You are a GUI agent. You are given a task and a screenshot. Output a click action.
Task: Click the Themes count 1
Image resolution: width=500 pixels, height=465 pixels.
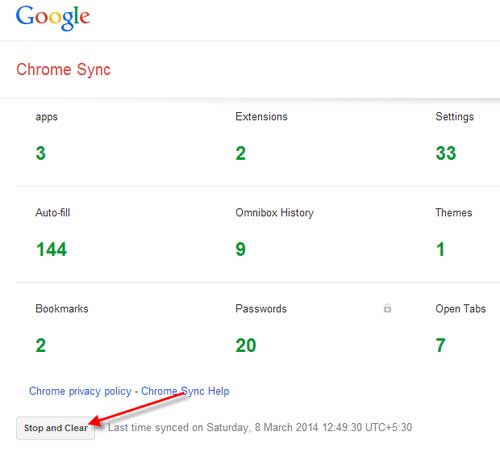[440, 249]
